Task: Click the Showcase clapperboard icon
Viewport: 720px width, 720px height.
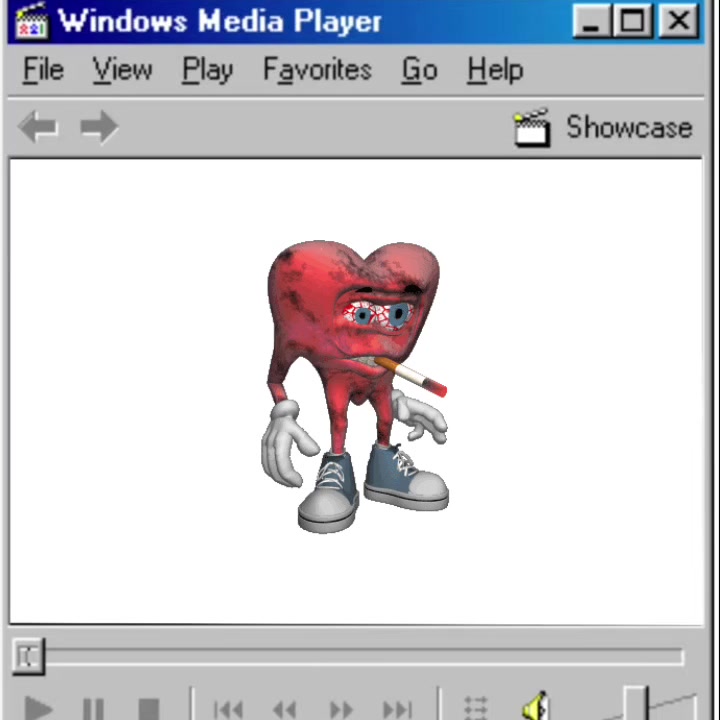Action: (x=531, y=128)
